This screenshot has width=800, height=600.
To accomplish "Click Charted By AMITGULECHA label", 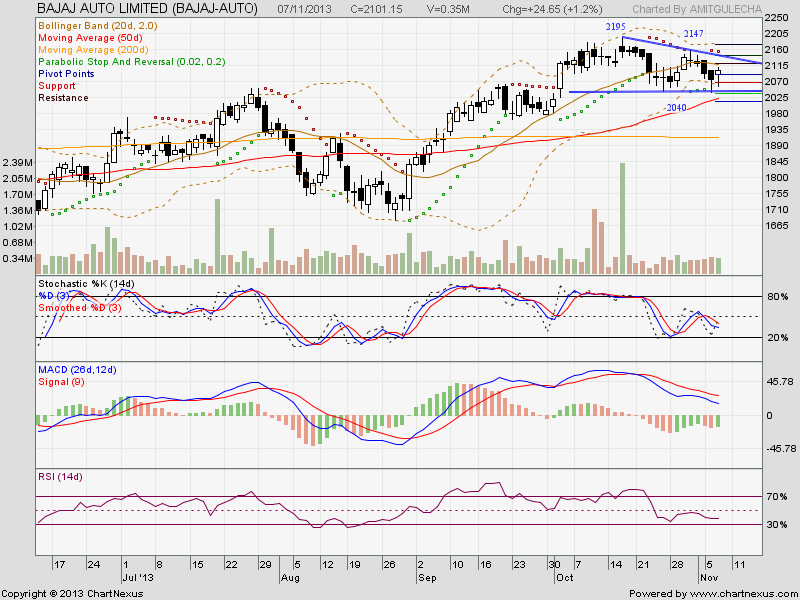I will coord(697,9).
